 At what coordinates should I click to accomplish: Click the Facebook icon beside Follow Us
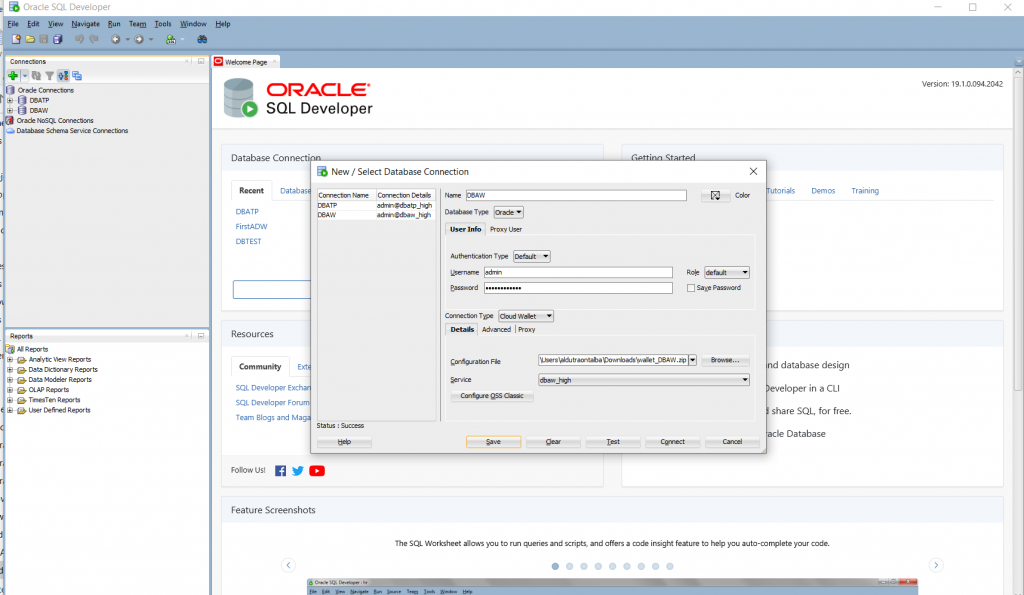click(280, 471)
